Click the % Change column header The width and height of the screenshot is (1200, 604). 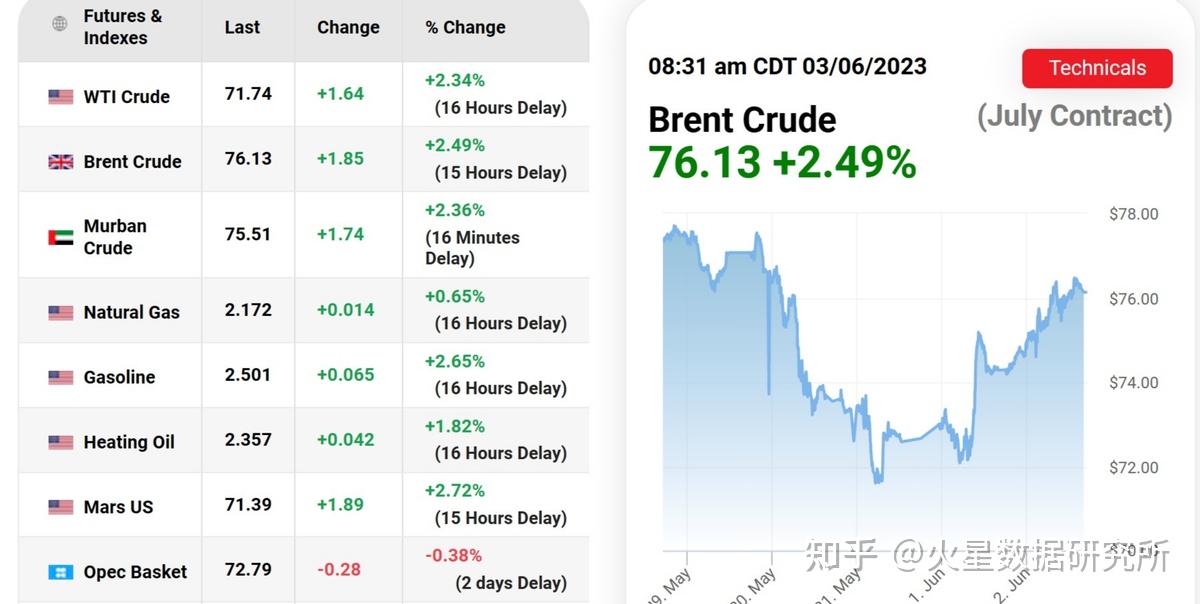(x=464, y=27)
